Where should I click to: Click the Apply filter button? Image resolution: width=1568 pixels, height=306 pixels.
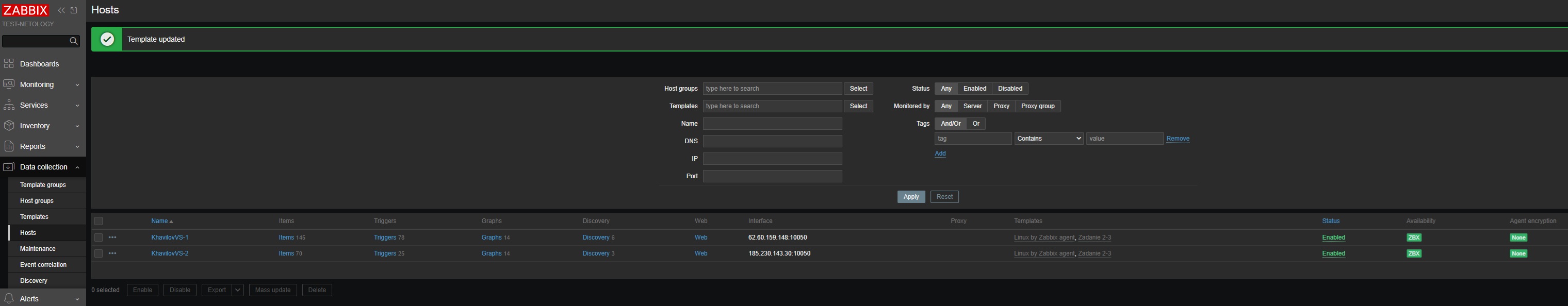[x=911, y=197]
